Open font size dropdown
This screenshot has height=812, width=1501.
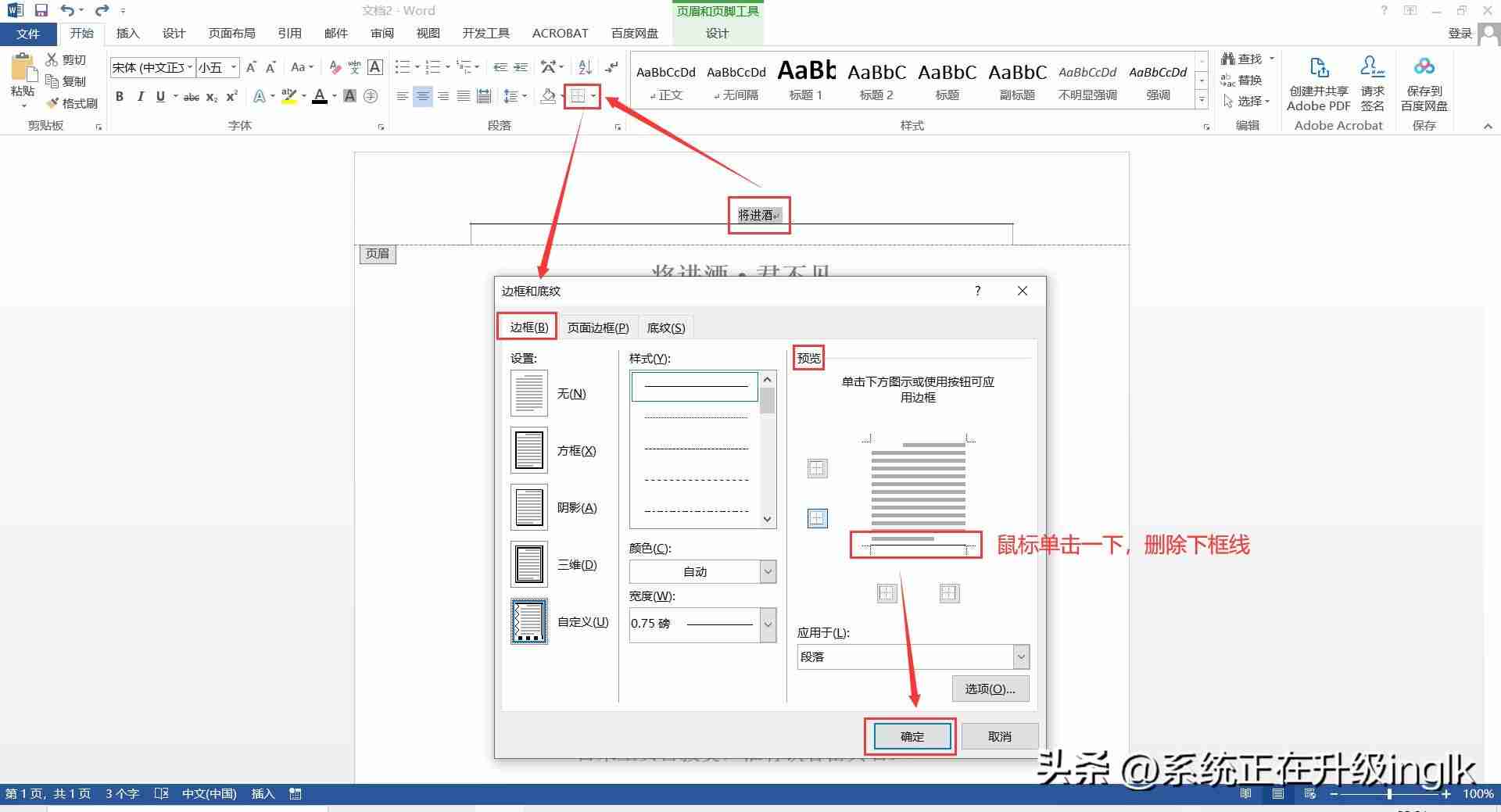[x=233, y=67]
